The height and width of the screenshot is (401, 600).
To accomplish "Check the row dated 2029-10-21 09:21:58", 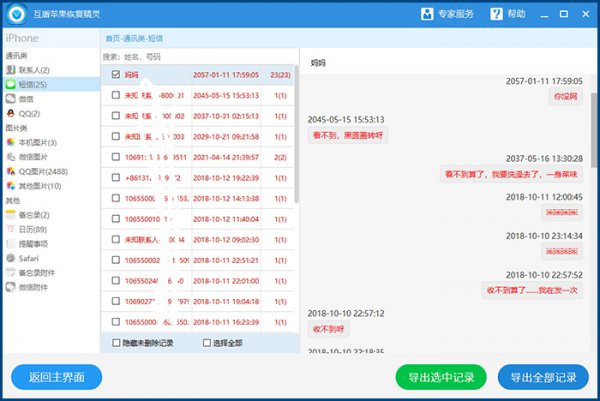I will click(x=116, y=136).
